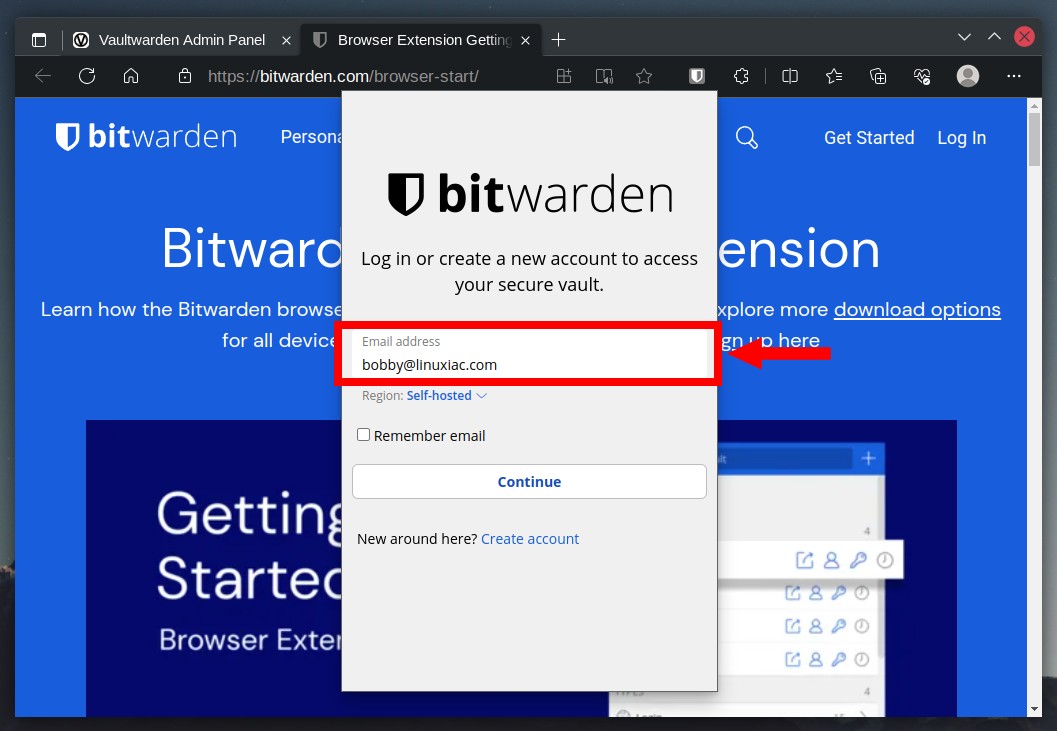Follow the download options link
The width and height of the screenshot is (1057, 731).
[x=917, y=310]
